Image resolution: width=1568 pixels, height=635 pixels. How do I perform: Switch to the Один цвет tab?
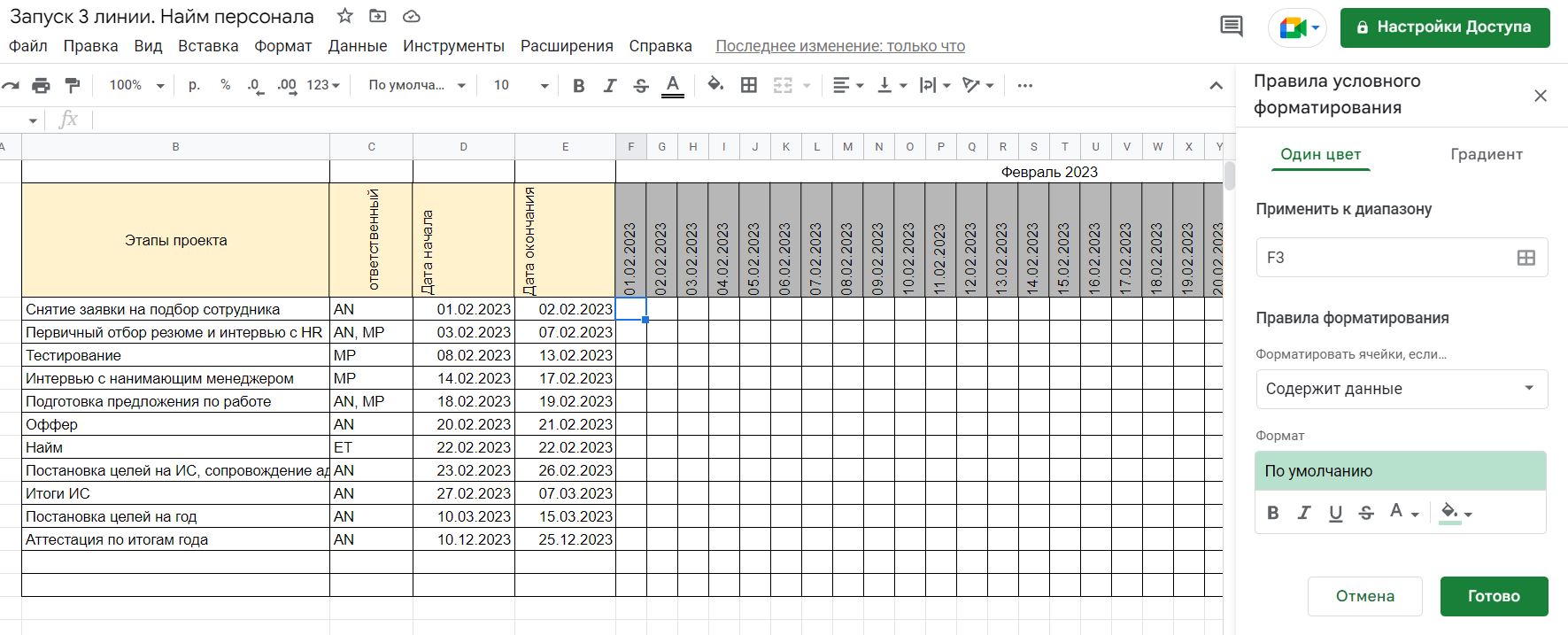tap(1320, 154)
